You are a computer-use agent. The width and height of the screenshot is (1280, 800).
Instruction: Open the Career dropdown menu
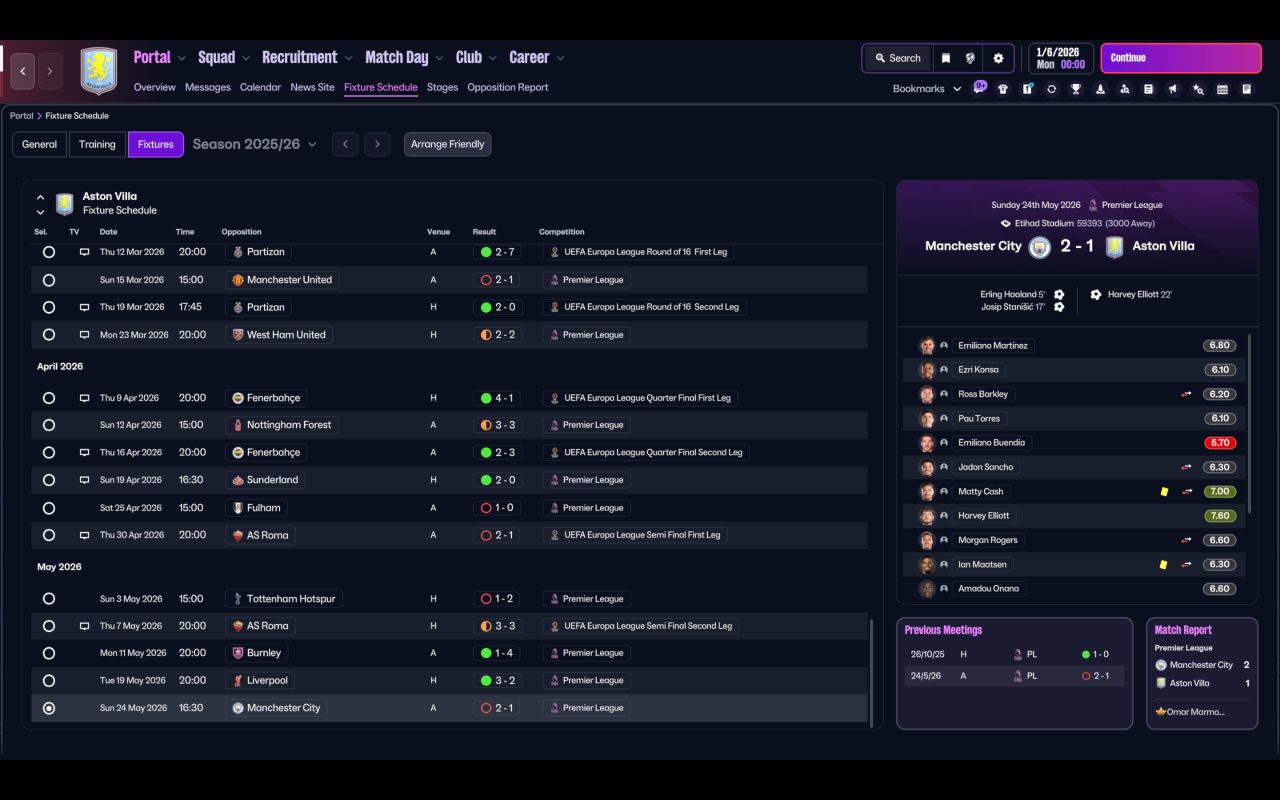(537, 57)
